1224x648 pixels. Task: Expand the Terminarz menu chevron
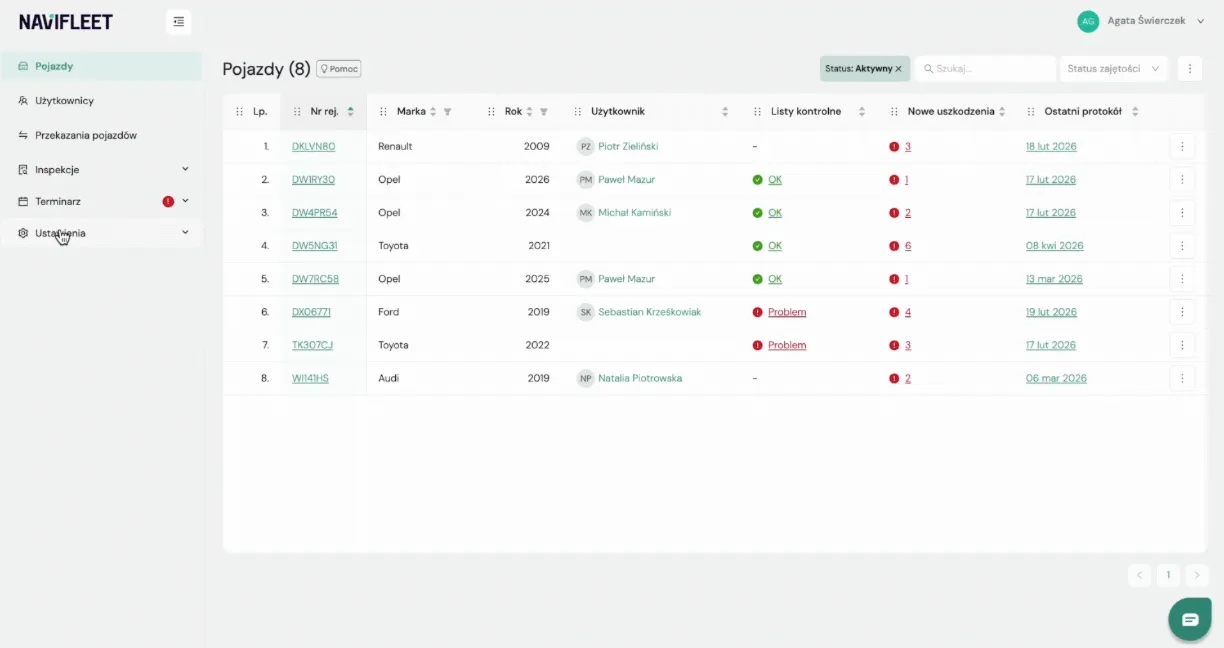pos(185,201)
